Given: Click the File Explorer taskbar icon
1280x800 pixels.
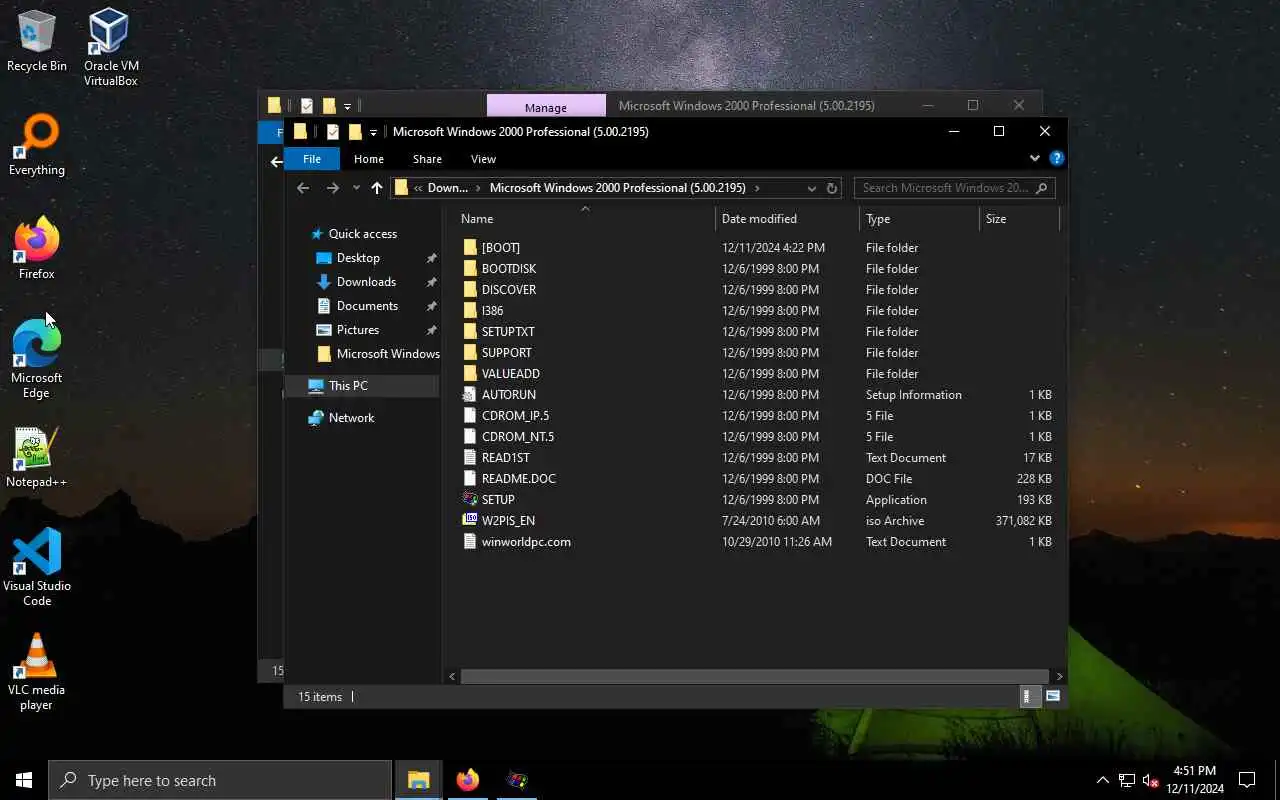Looking at the screenshot, I should click(418, 780).
